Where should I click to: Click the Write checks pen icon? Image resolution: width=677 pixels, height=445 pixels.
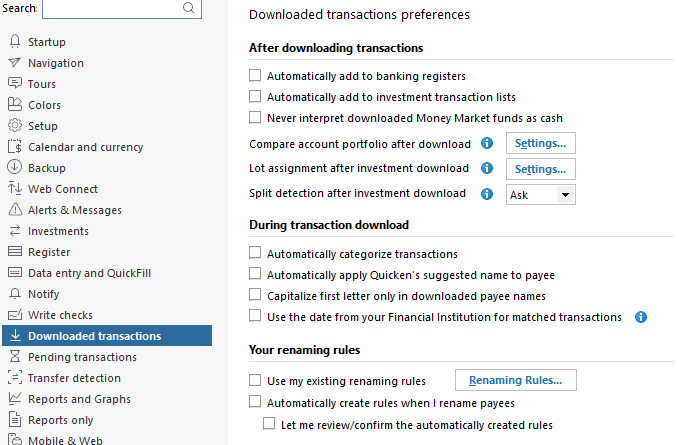(x=14, y=315)
